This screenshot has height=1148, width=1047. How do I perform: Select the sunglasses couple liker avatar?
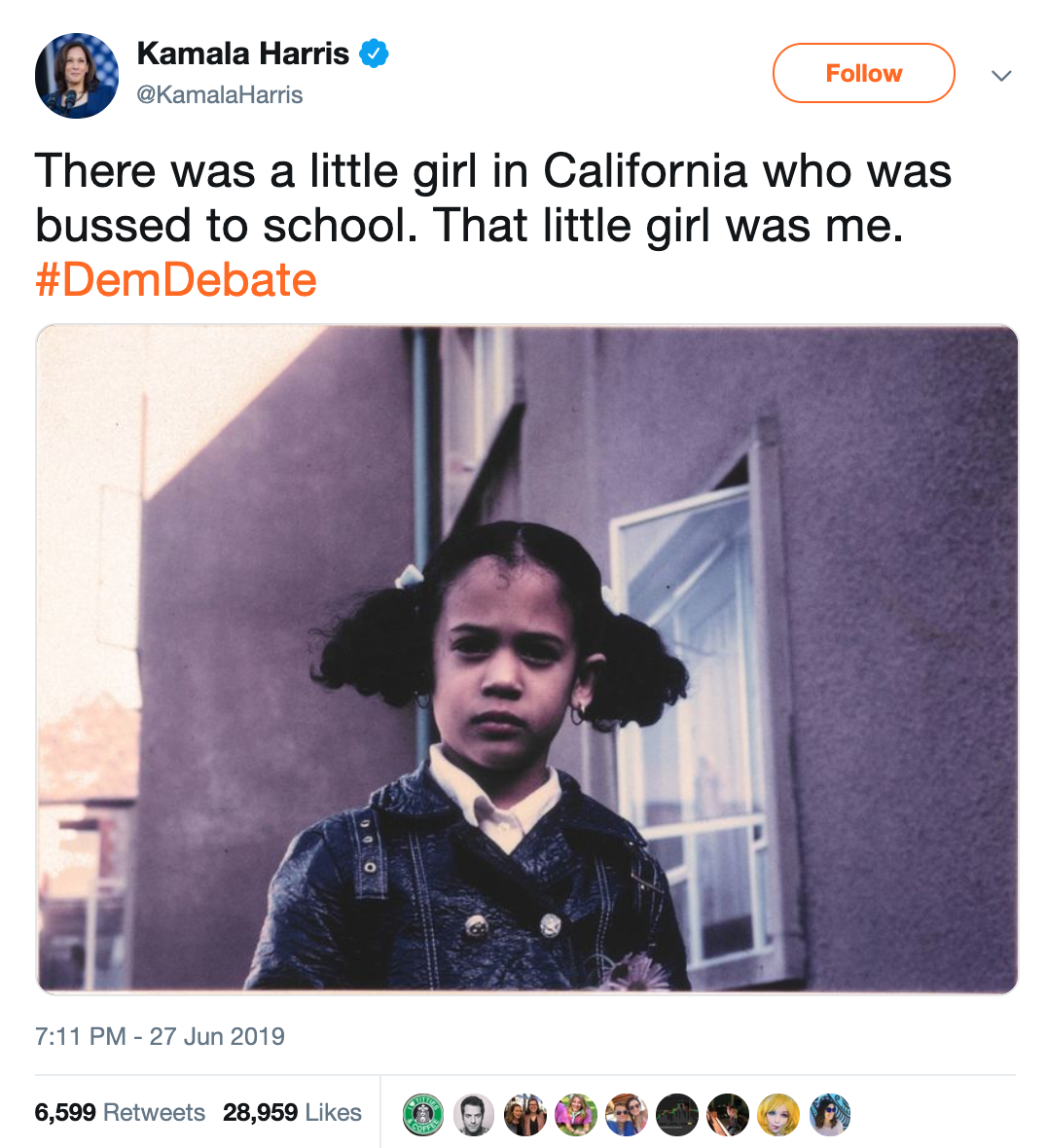click(627, 1115)
